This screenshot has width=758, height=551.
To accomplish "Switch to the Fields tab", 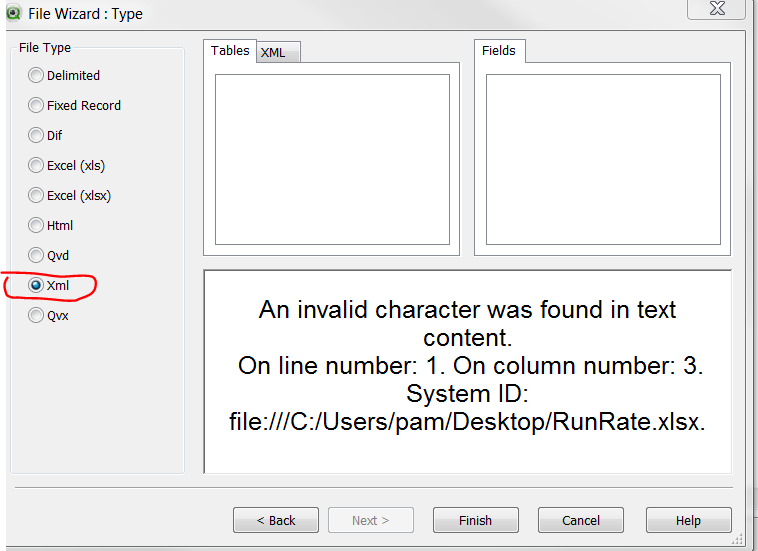I will point(499,51).
